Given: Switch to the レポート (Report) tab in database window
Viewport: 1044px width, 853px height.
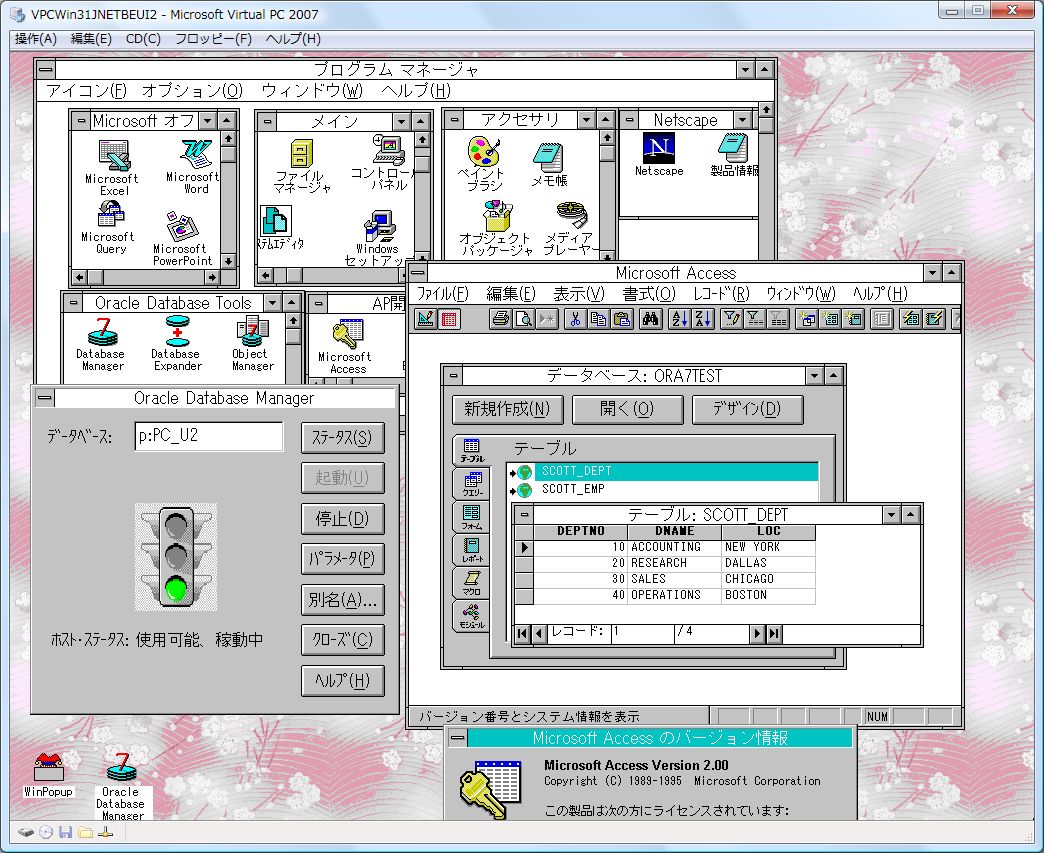Looking at the screenshot, I should [472, 550].
